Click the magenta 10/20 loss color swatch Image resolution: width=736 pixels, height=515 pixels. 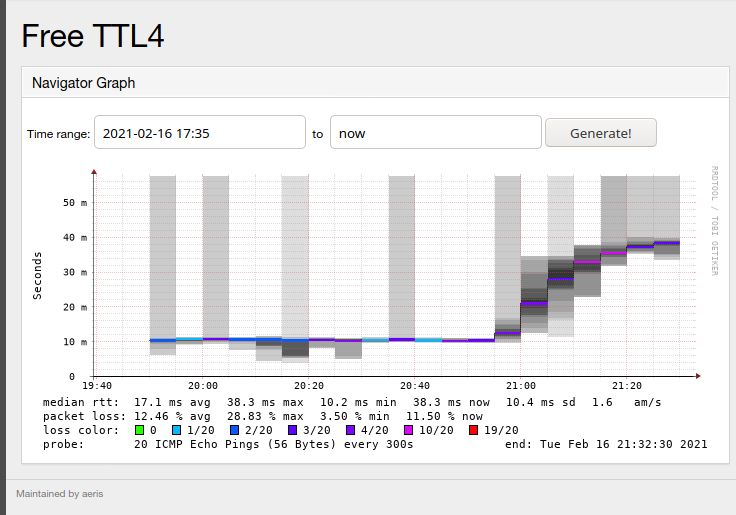[x=408, y=430]
